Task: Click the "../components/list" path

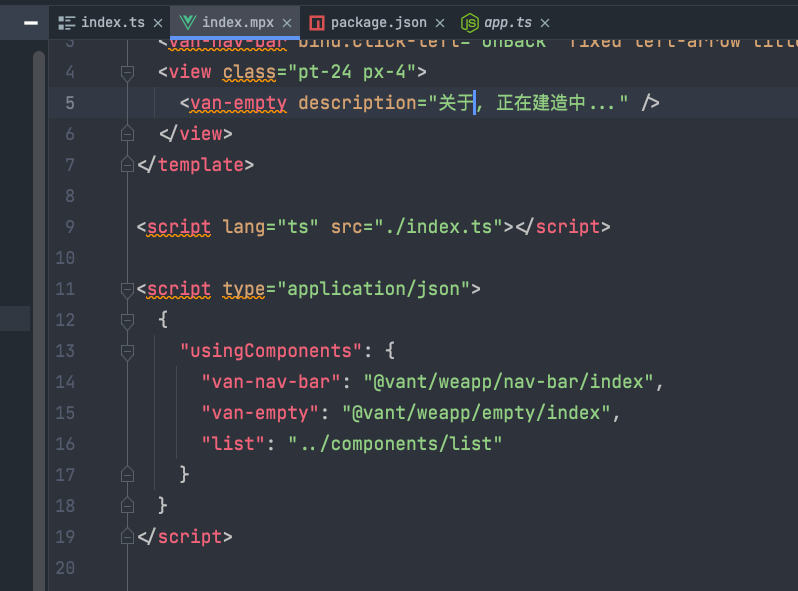Action: (395, 444)
